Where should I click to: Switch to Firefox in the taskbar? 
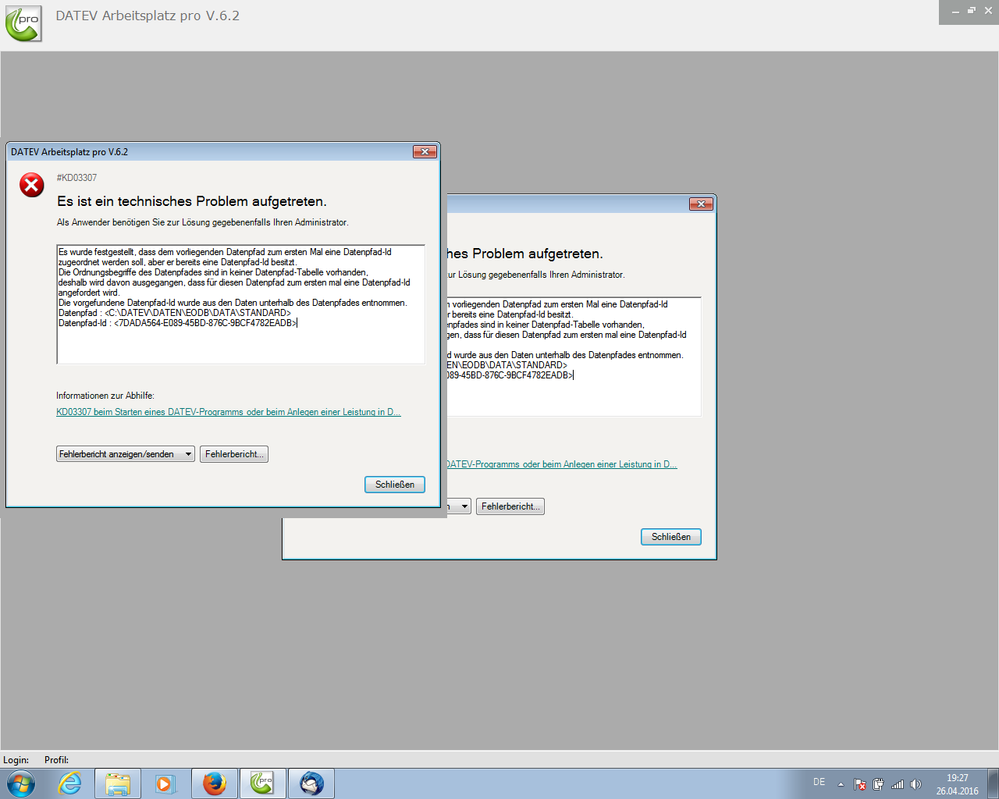click(215, 784)
